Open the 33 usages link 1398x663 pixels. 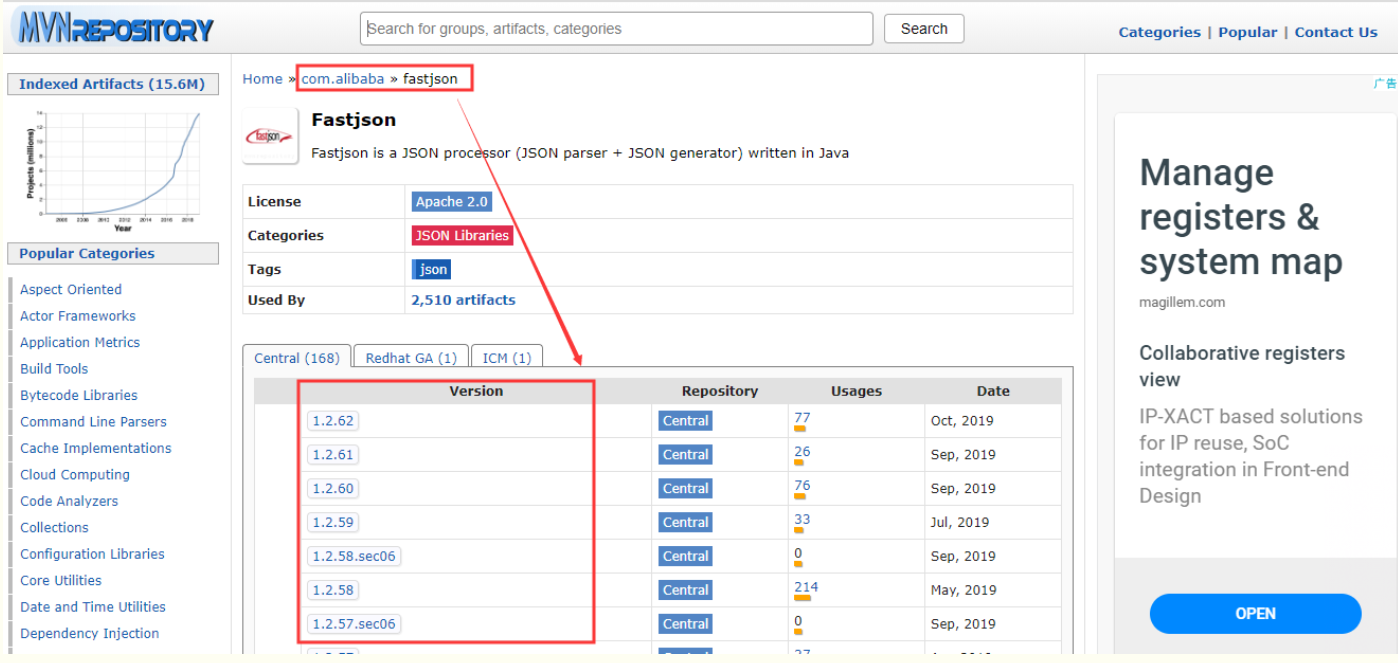[x=802, y=520]
